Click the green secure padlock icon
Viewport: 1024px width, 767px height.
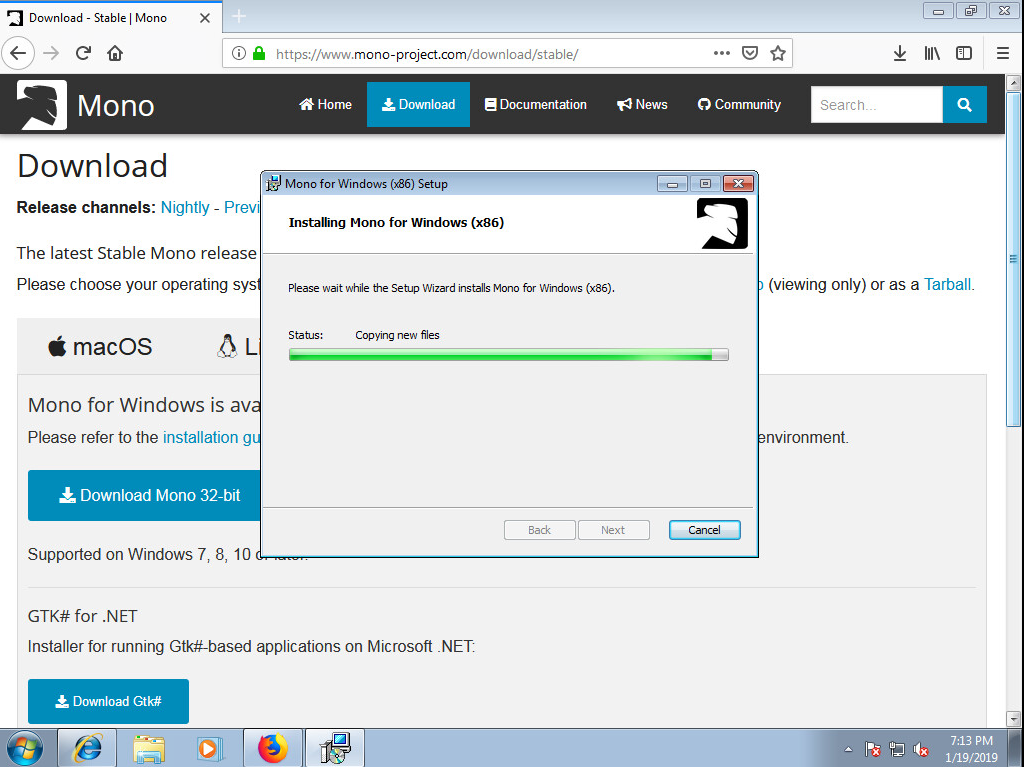(259, 54)
